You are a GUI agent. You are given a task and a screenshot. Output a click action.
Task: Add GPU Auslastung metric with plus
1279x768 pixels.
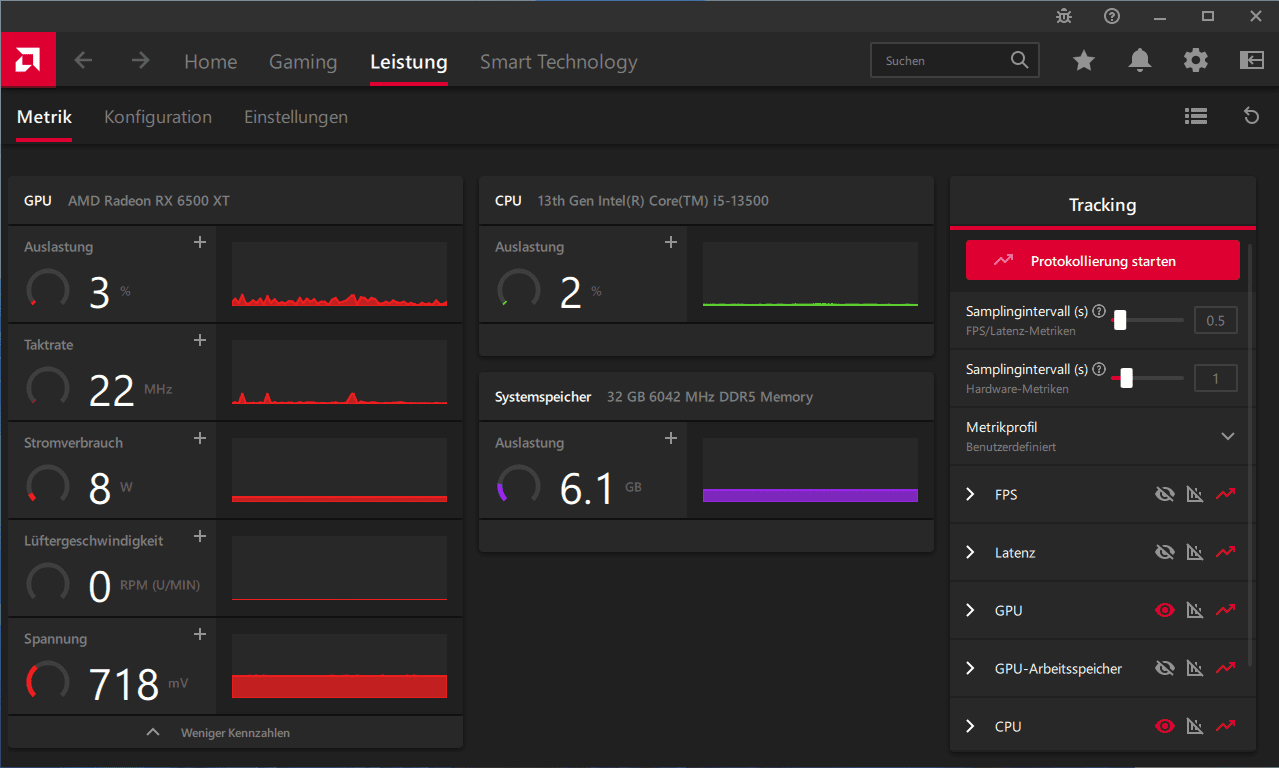pos(200,242)
